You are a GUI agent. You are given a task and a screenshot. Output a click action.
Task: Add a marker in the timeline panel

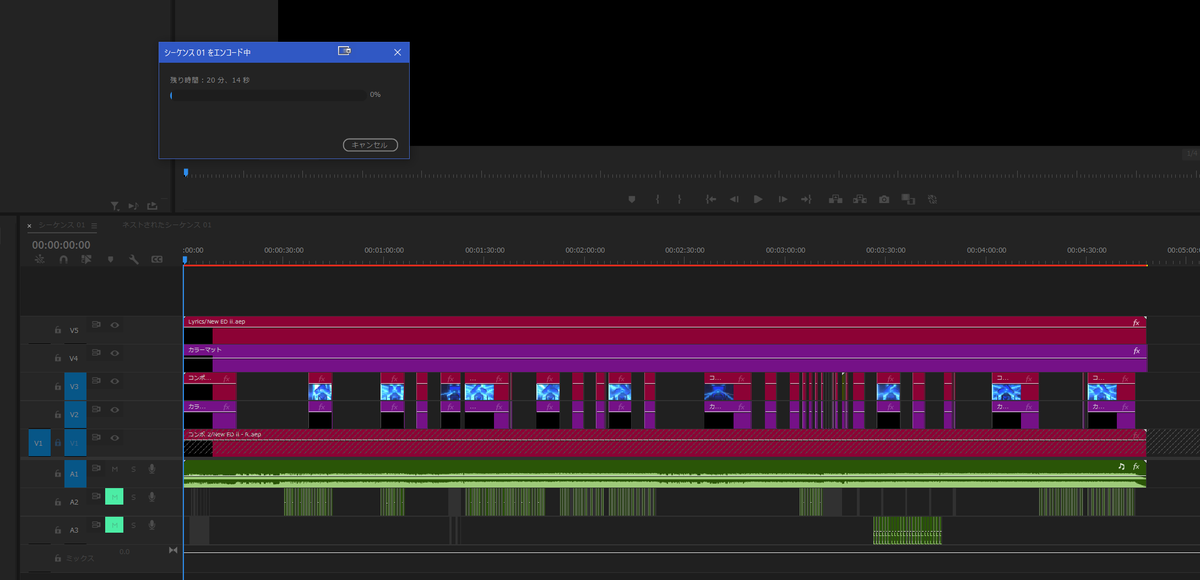(110, 259)
